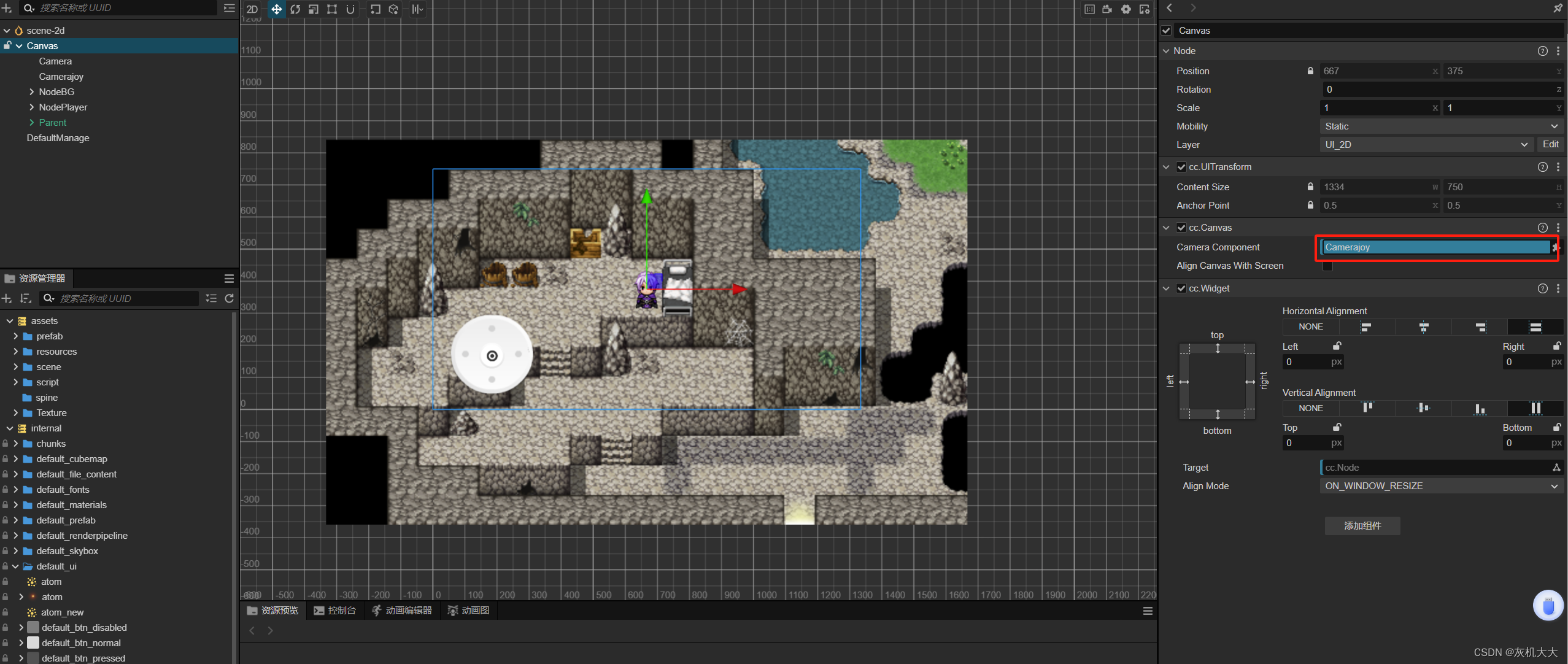Click the scene preview image-settings icon

[1145, 9]
